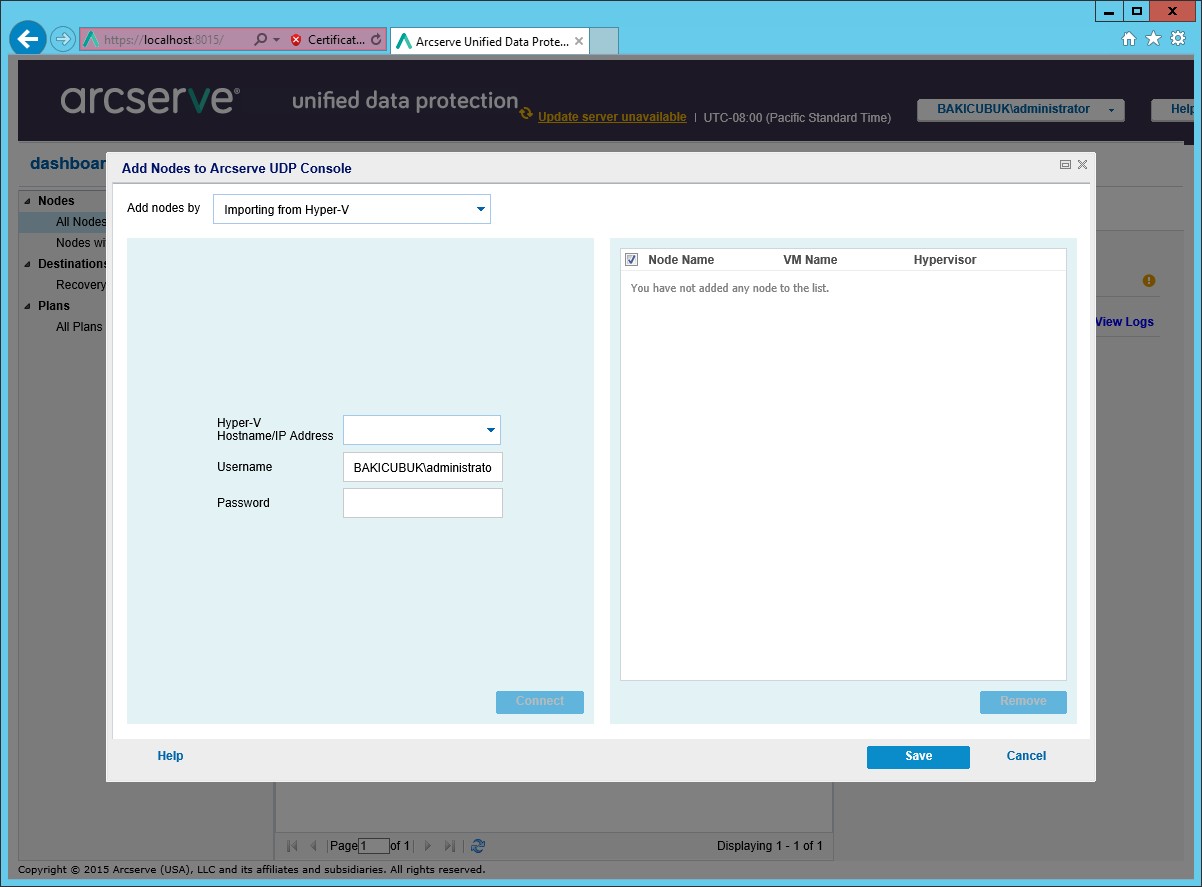Maximize the browser window

1137,11
